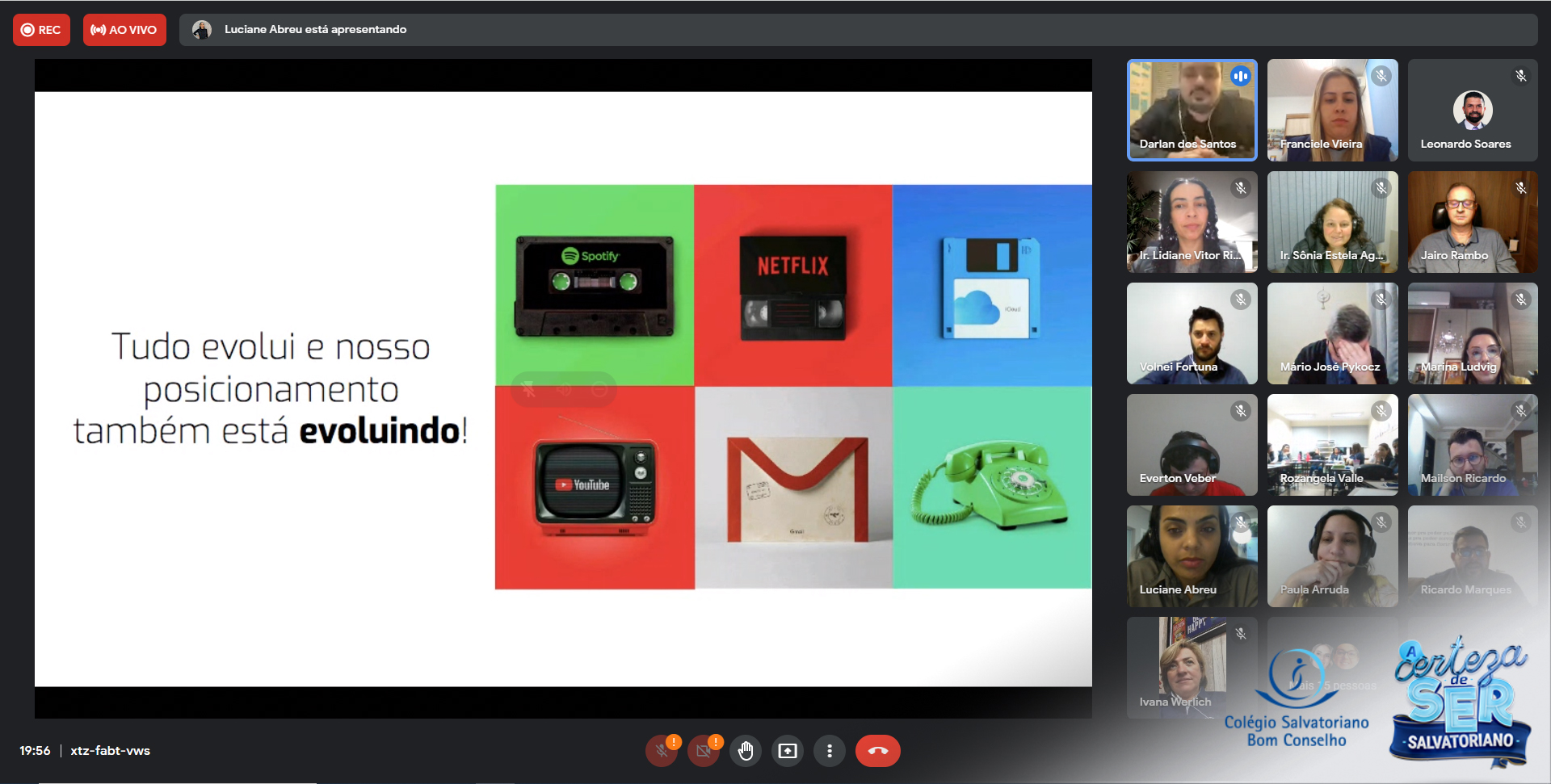Hang up with the red end call button
Screen dimensions: 1551x784
pos(878,751)
